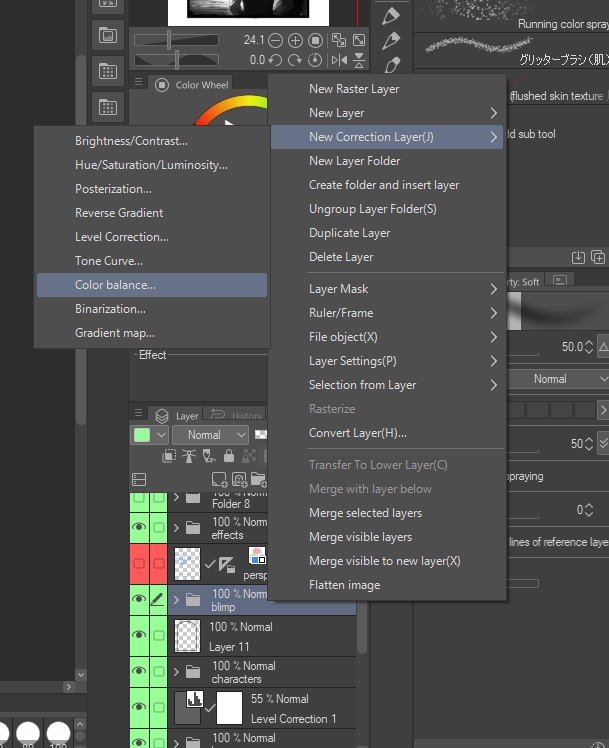Click the duplicate sub tool icon

point(598,258)
